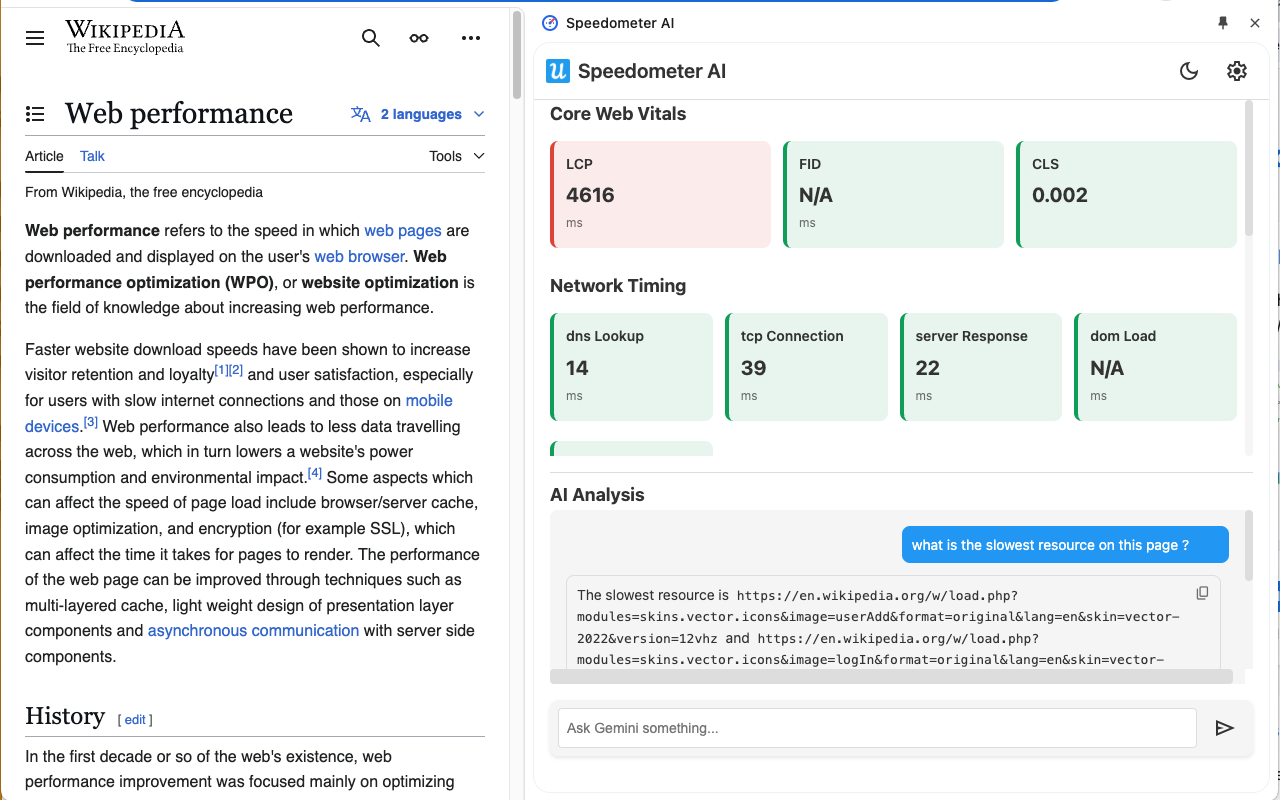Send the message with the arrow icon

click(1225, 728)
